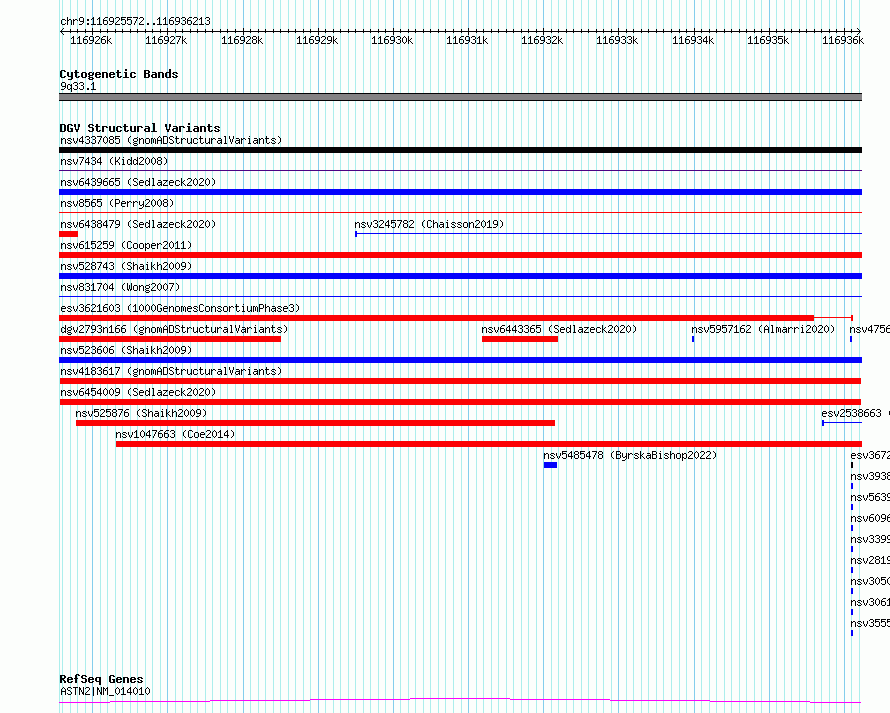Click the 116934k ruler position label
Screen dimensions: 890x713
[692, 40]
